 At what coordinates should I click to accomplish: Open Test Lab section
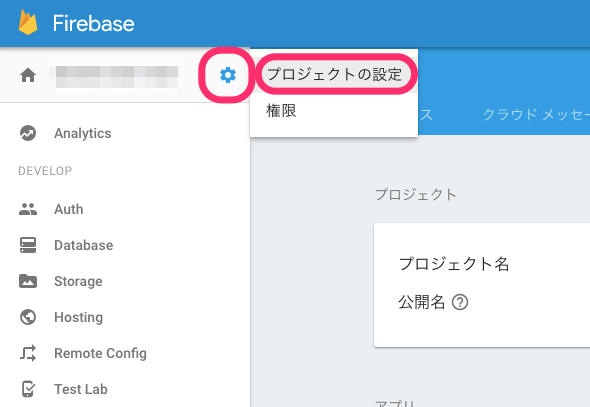81,389
